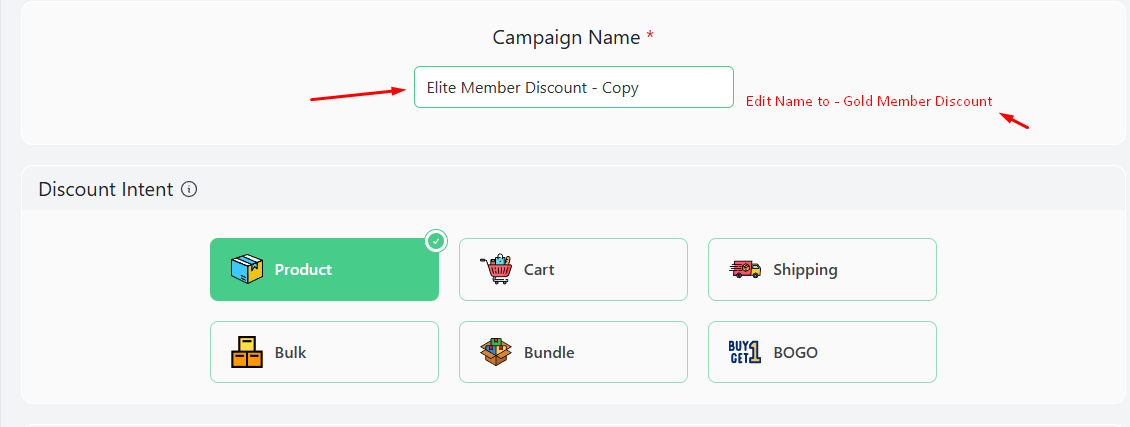
Task: Click the stacked orange boxes Bulk icon
Action: 246,352
